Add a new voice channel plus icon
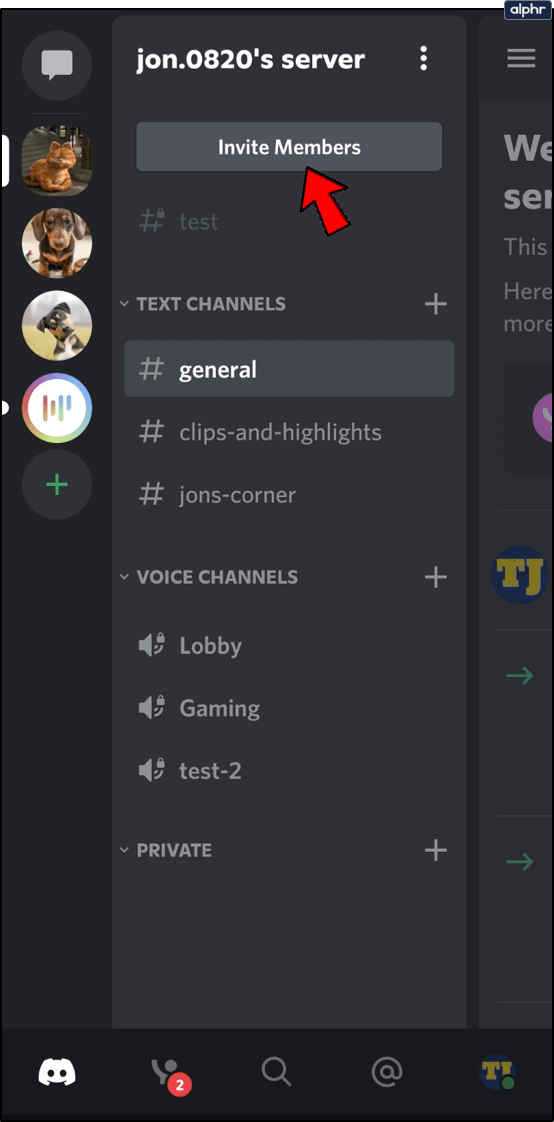The height and width of the screenshot is (1122, 554). 435,577
